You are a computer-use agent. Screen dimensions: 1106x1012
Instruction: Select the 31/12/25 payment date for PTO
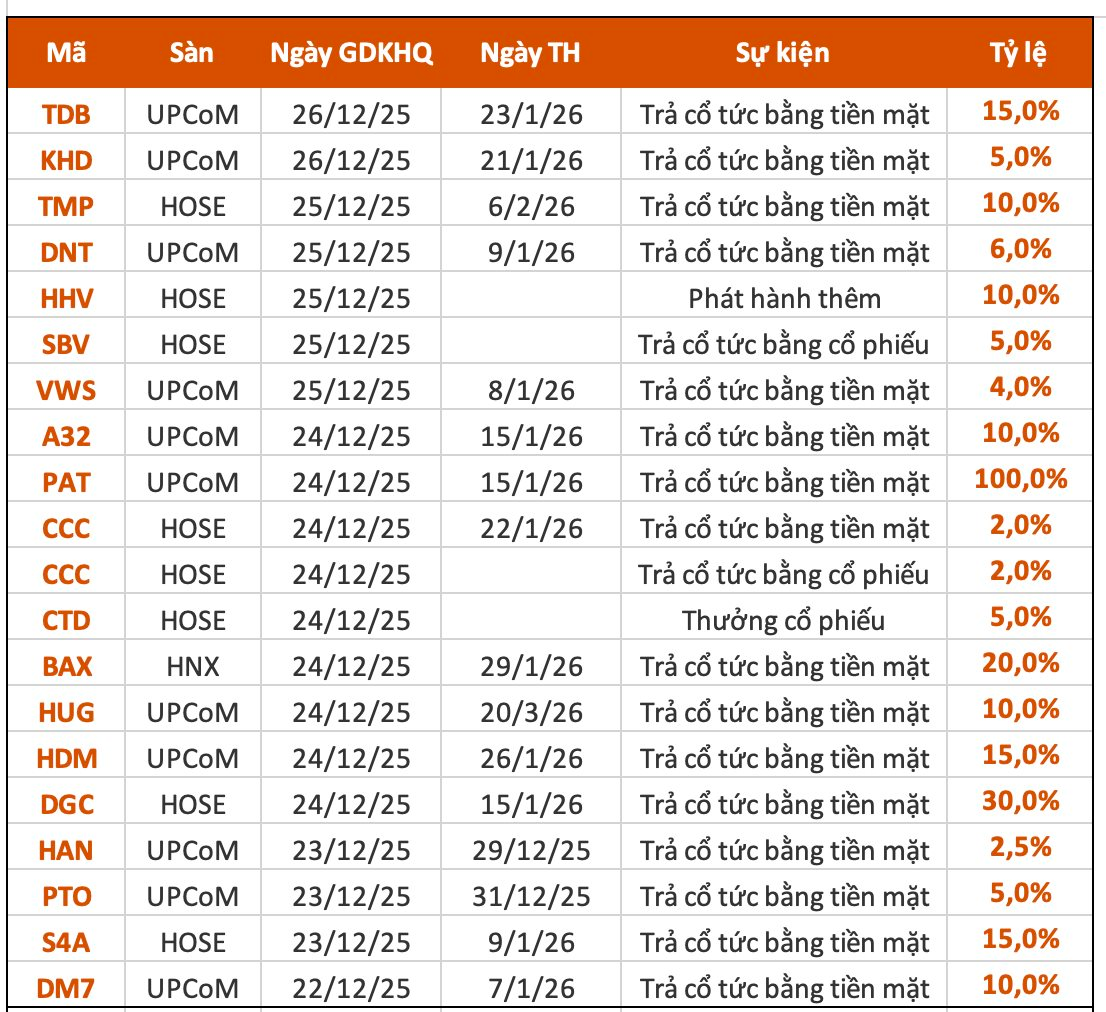[529, 897]
